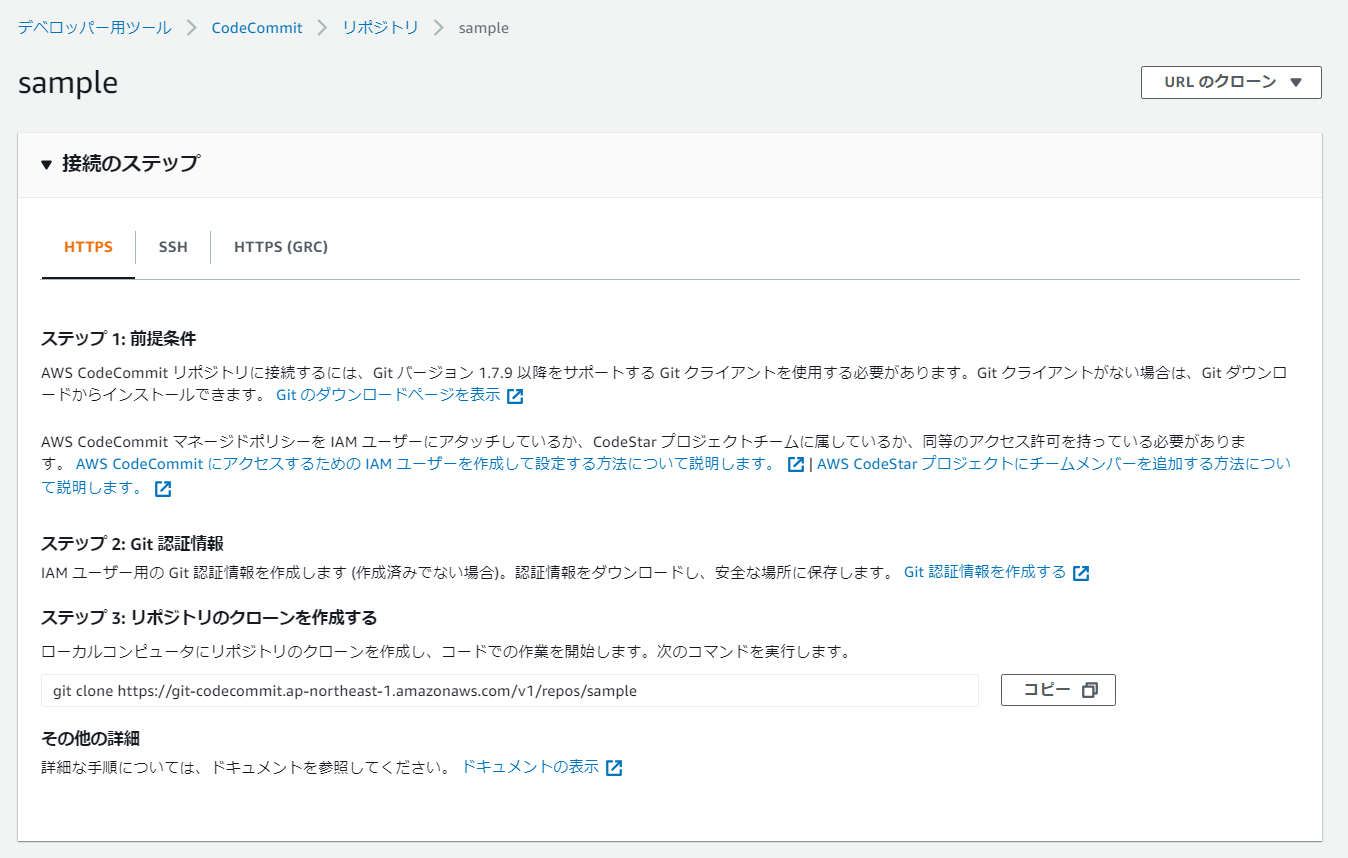Open the ドキュメントの表示 link
The width and height of the screenshot is (1348, 858).
click(530, 767)
